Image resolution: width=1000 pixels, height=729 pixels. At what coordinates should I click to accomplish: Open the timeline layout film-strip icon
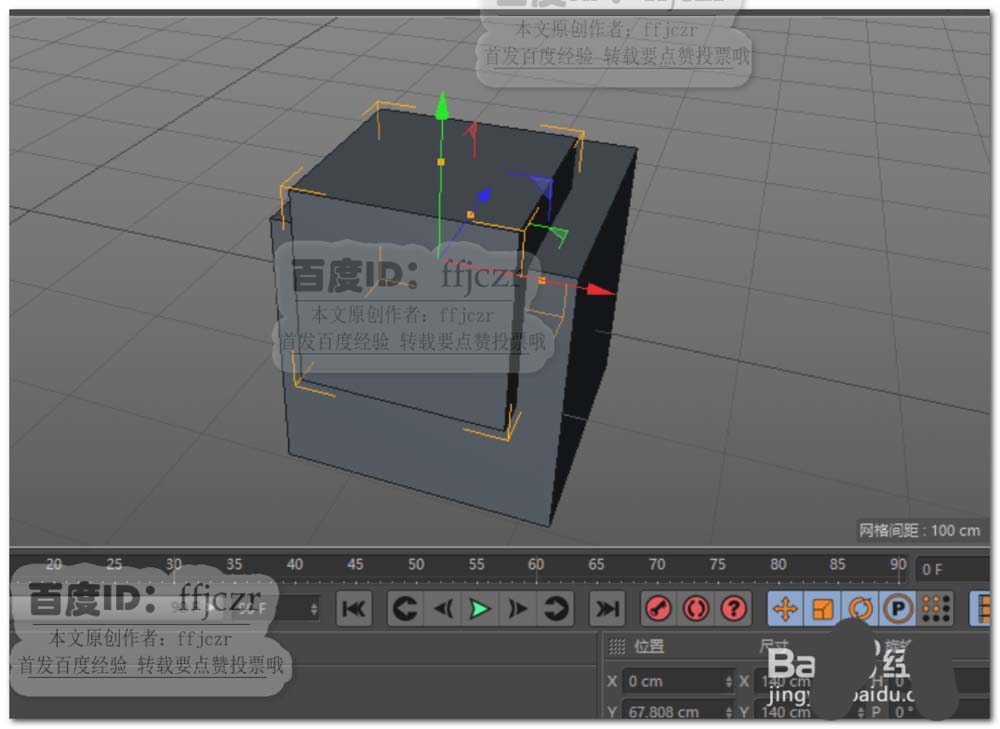coord(982,609)
